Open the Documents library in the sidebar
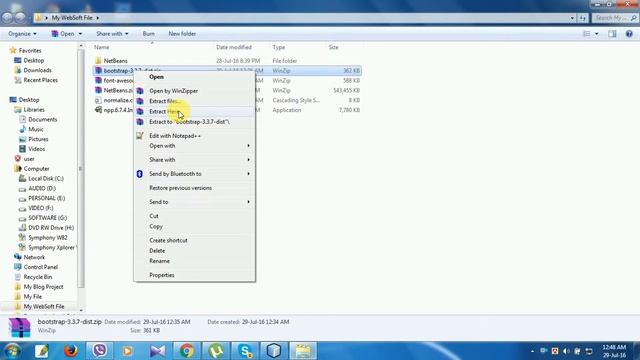 click(42, 119)
